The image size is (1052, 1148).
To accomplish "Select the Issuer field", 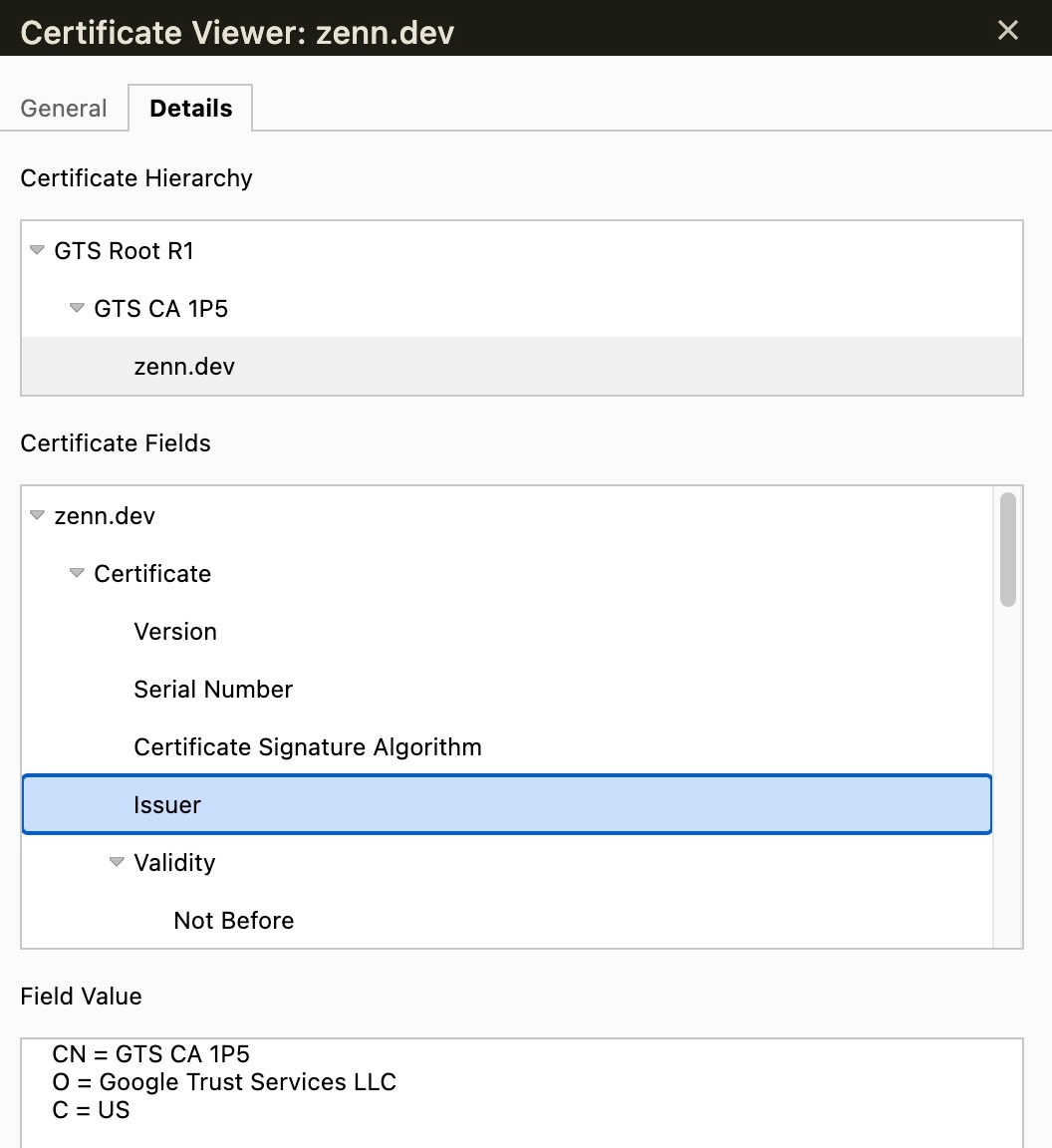I will [x=507, y=804].
